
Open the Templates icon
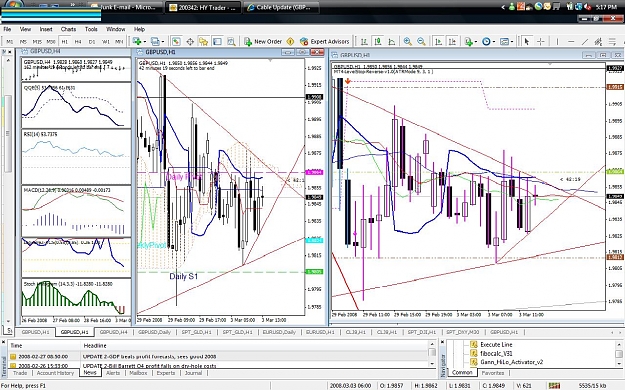pos(504,41)
